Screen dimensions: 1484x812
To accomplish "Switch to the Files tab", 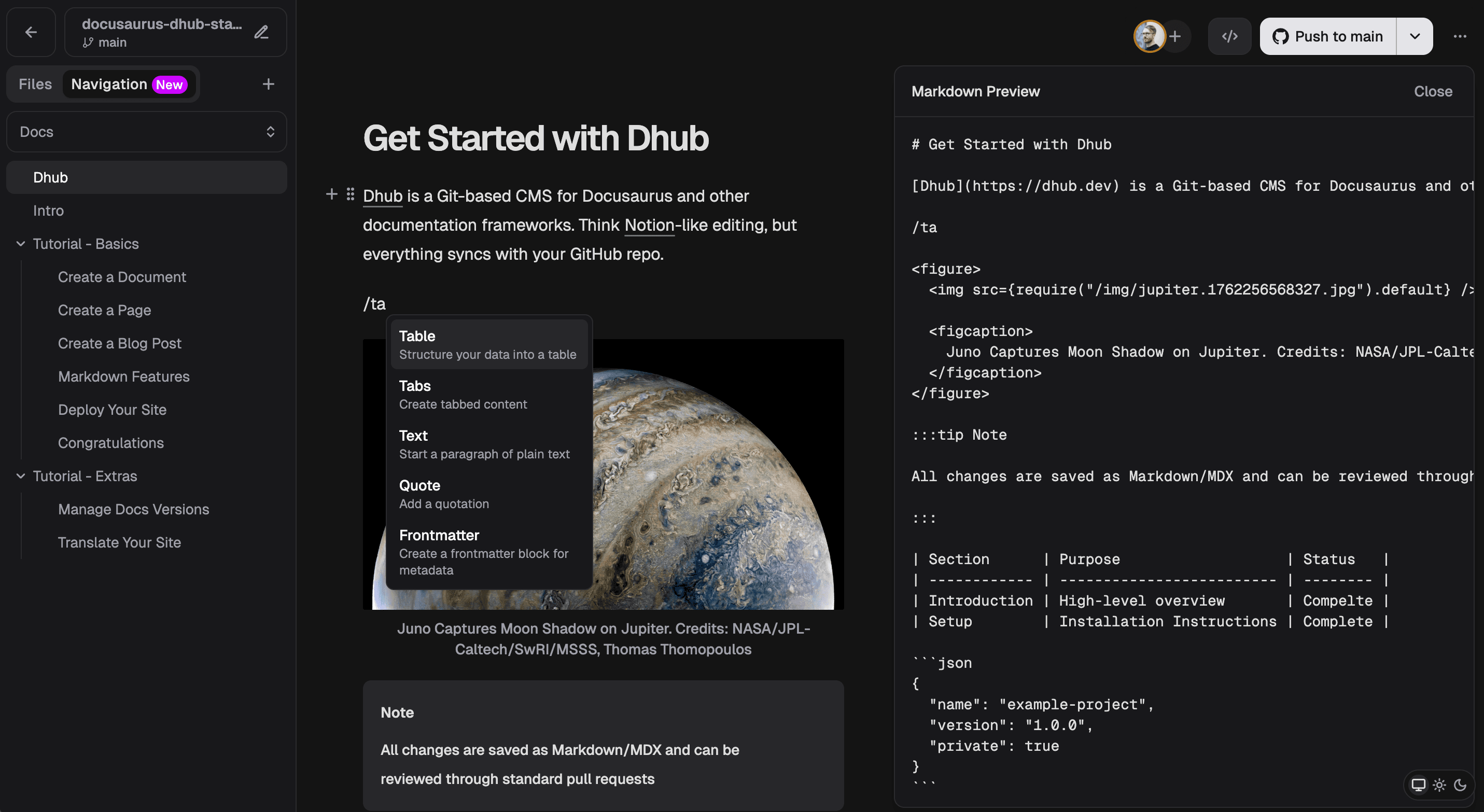I will [x=35, y=84].
